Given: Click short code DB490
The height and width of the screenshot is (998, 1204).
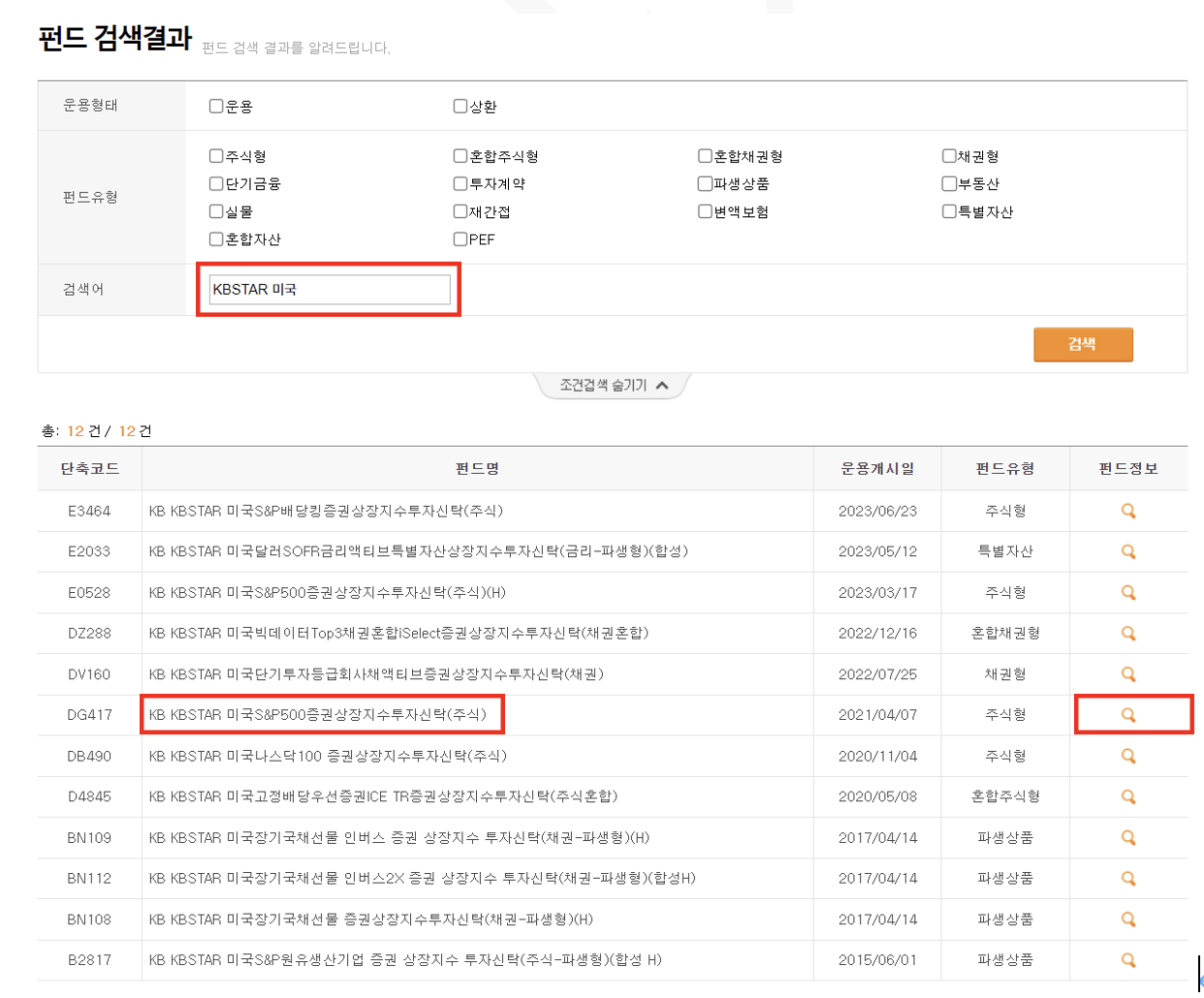Looking at the screenshot, I should pyautogui.click(x=89, y=756).
